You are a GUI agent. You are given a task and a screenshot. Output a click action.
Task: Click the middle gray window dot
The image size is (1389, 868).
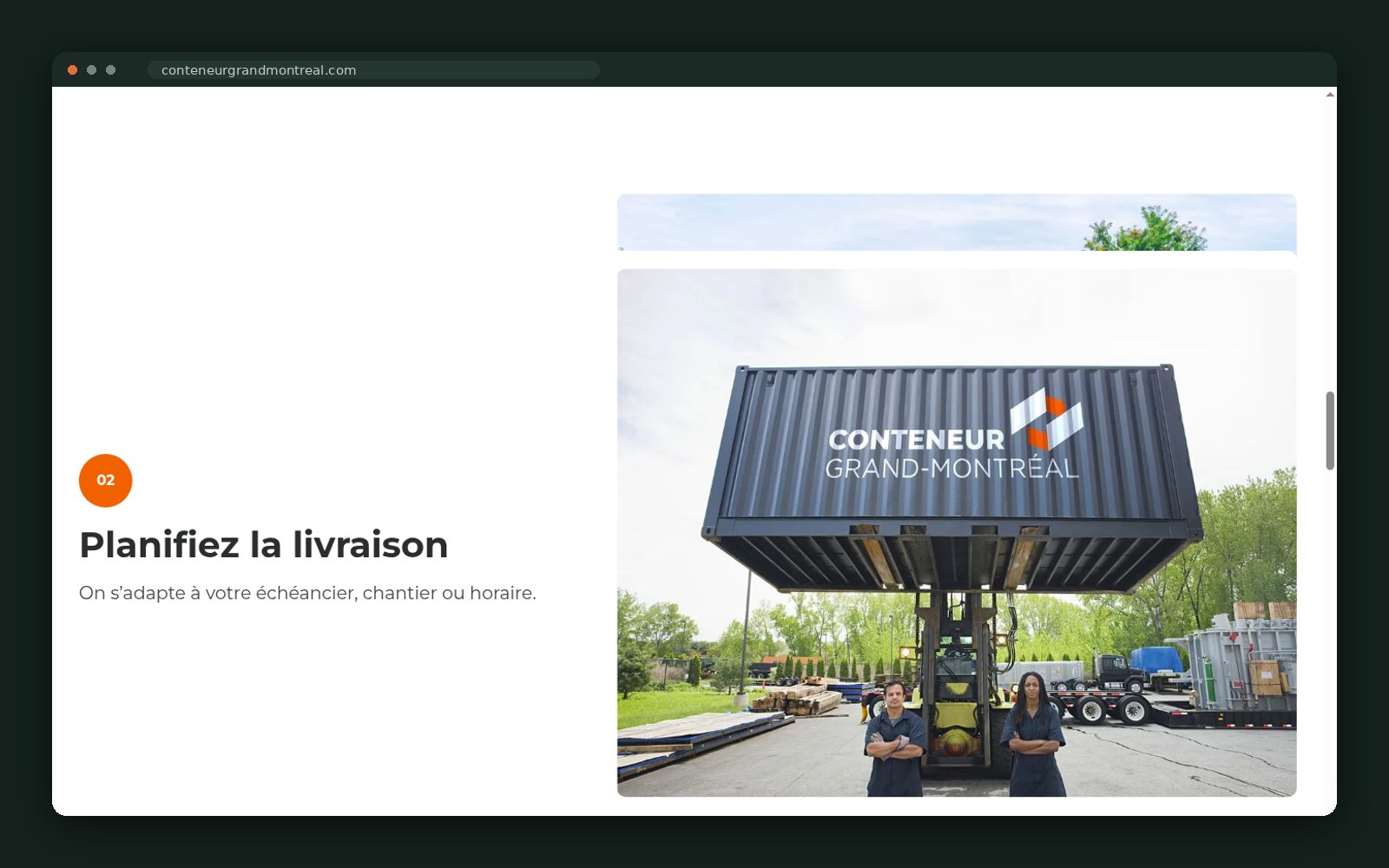pyautogui.click(x=92, y=70)
